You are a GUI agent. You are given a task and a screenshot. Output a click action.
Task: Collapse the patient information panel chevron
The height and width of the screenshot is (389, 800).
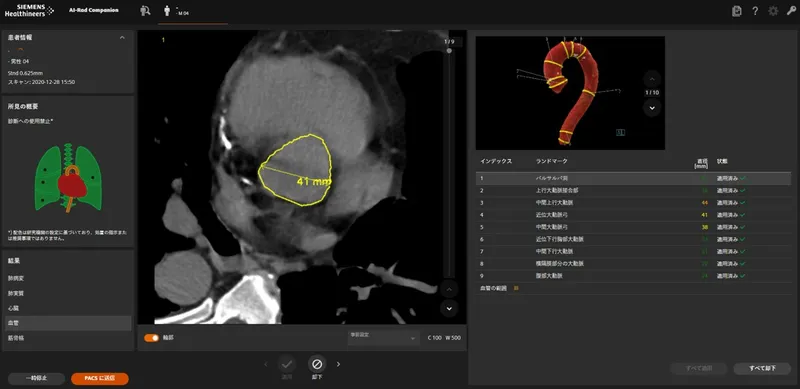point(122,37)
